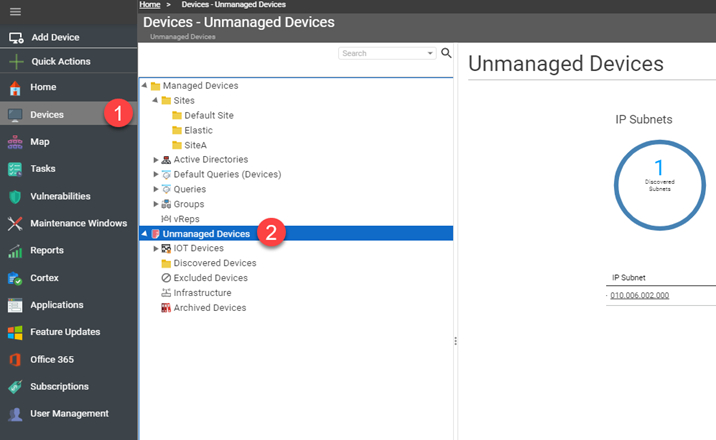This screenshot has width=716, height=440.
Task: Open the Map network icon
Action: (x=15, y=142)
